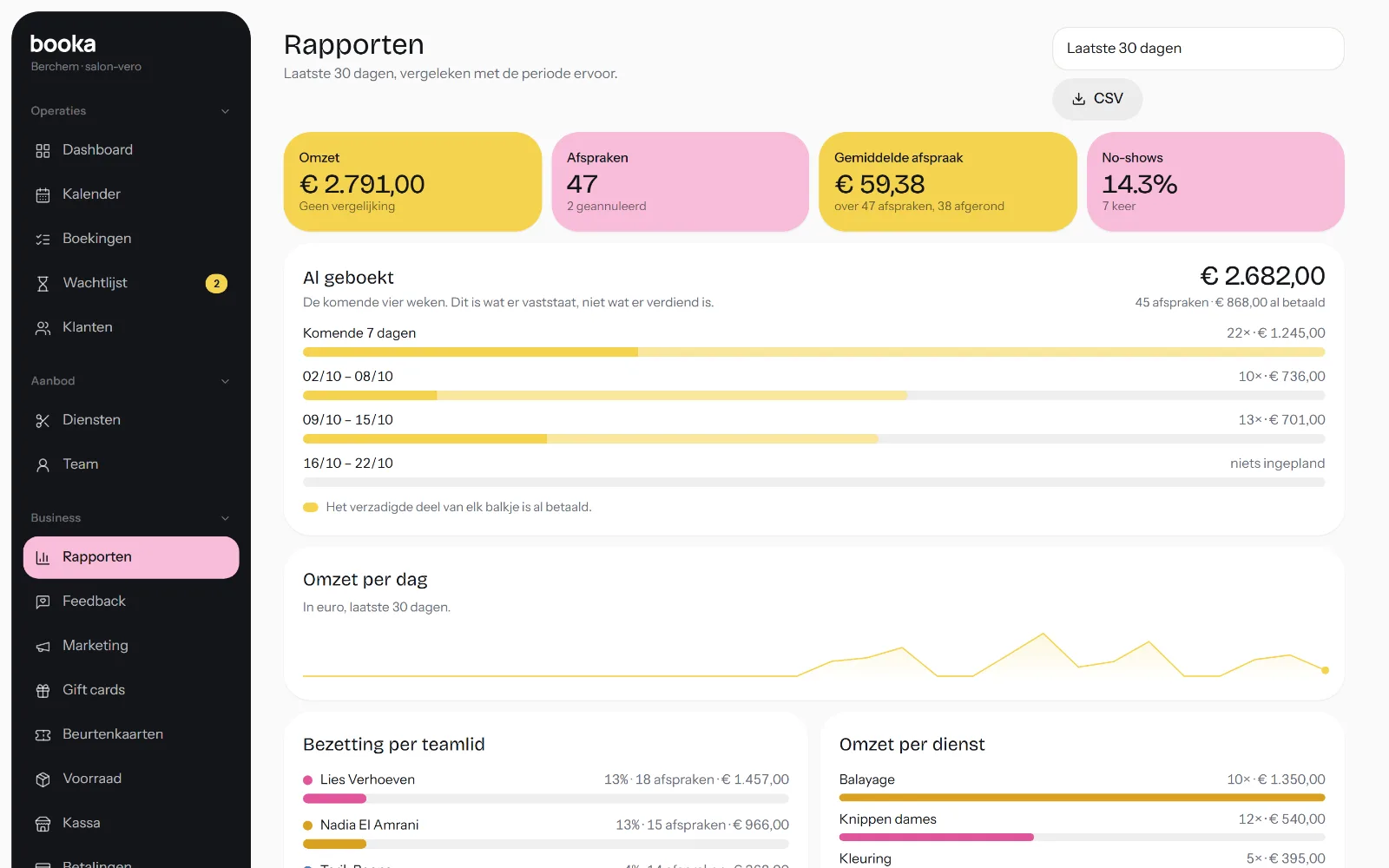Image resolution: width=1389 pixels, height=868 pixels.
Task: Click the Knippen dames revenue bar
Action: (x=1082, y=838)
